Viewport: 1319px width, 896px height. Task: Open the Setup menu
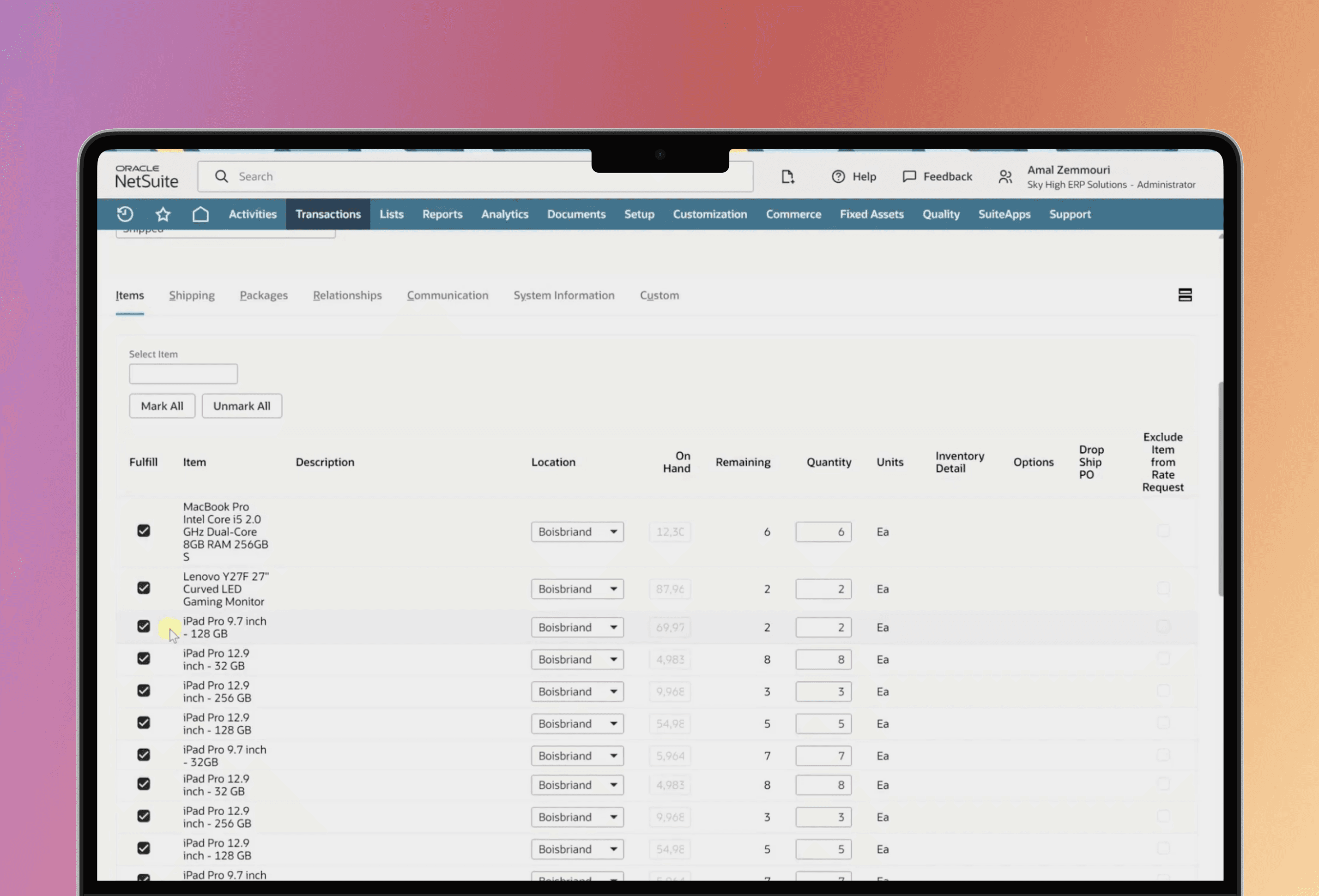click(x=639, y=214)
